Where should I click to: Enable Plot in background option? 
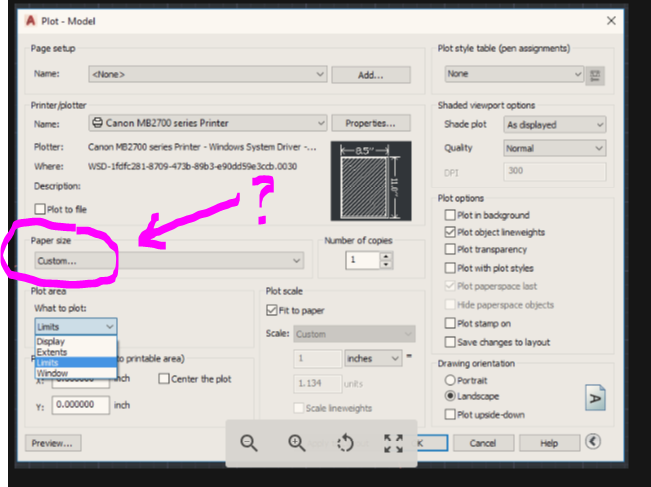pyautogui.click(x=450, y=215)
